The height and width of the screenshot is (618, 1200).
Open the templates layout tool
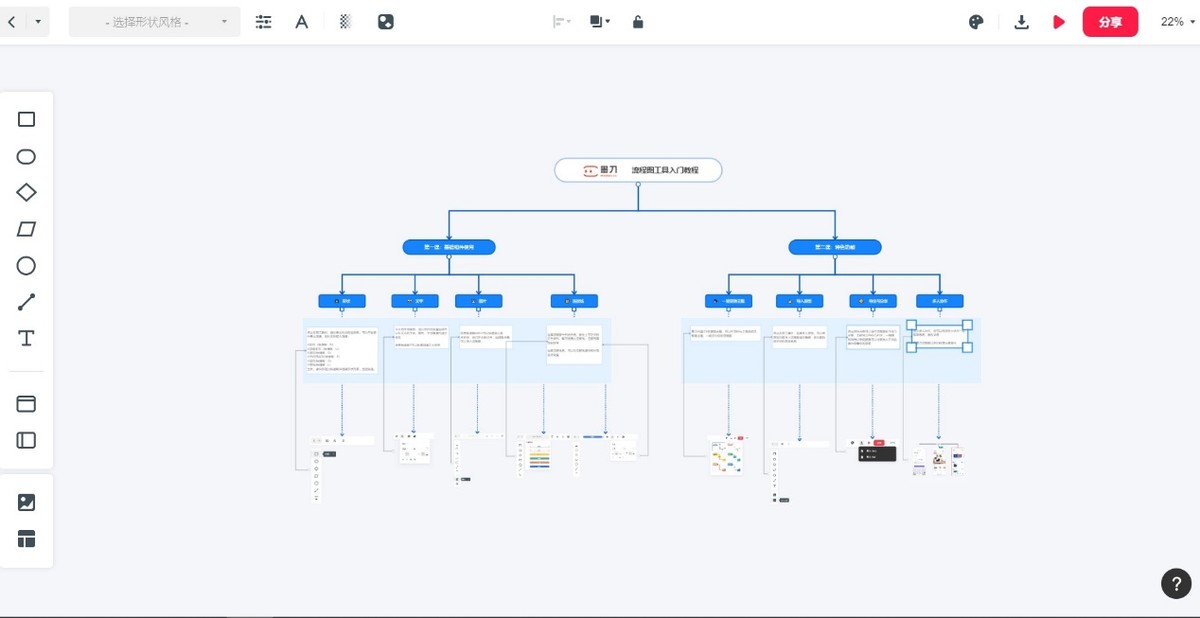click(27, 539)
